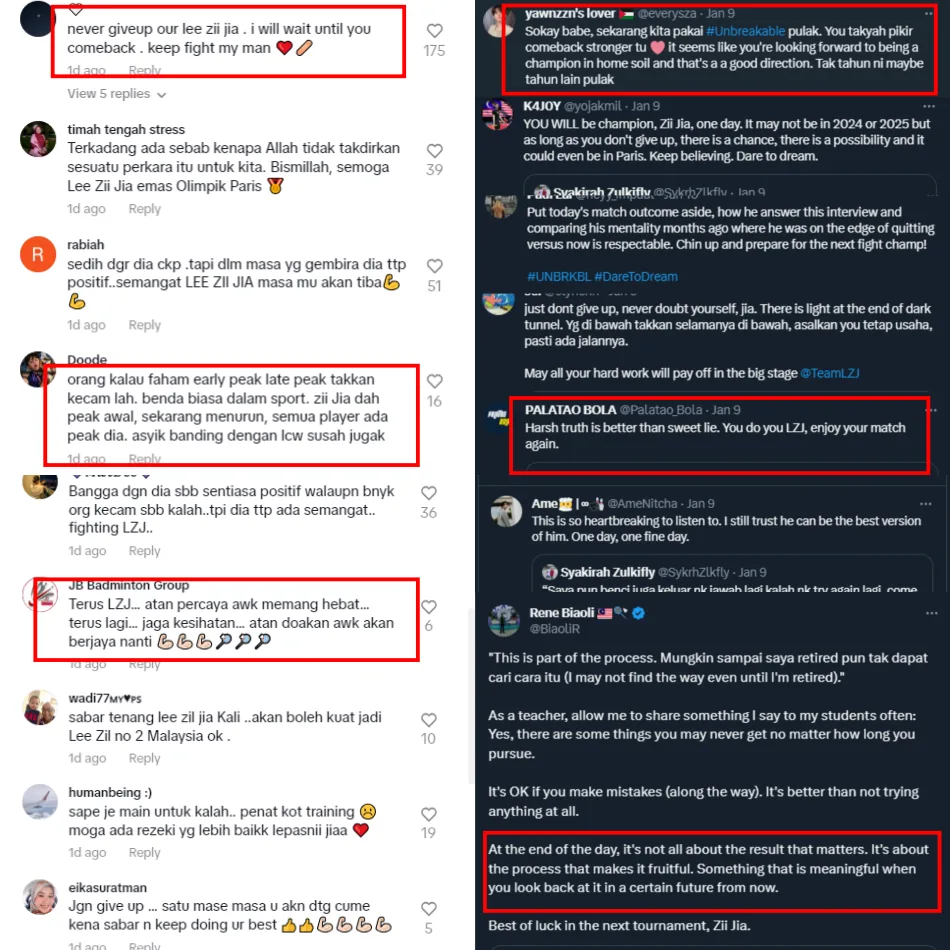Expand View 5 replies
Viewport: 950px width, 950px height.
(116, 94)
